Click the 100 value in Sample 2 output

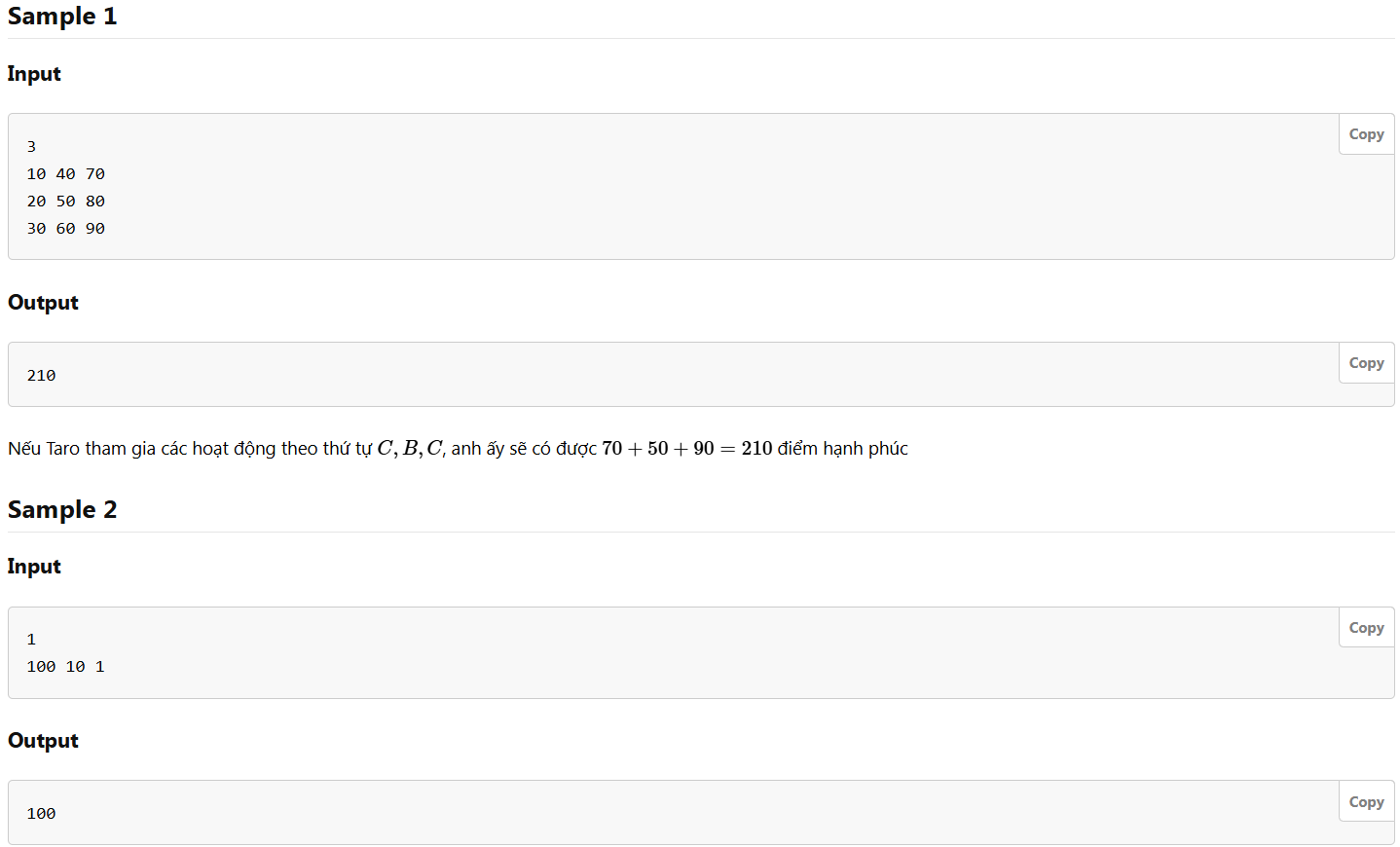coord(41,814)
